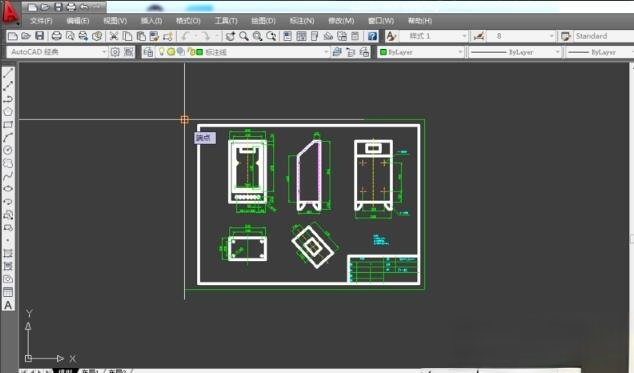This screenshot has width=634, height=373.
Task: Click the Sheet Set Manager icon
Action: (x=328, y=36)
